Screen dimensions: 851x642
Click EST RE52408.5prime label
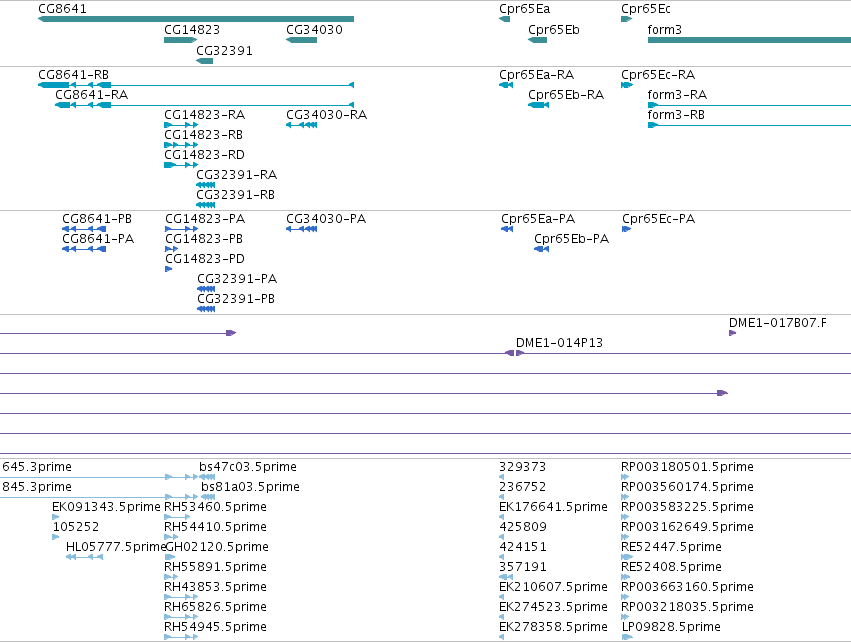[671, 567]
